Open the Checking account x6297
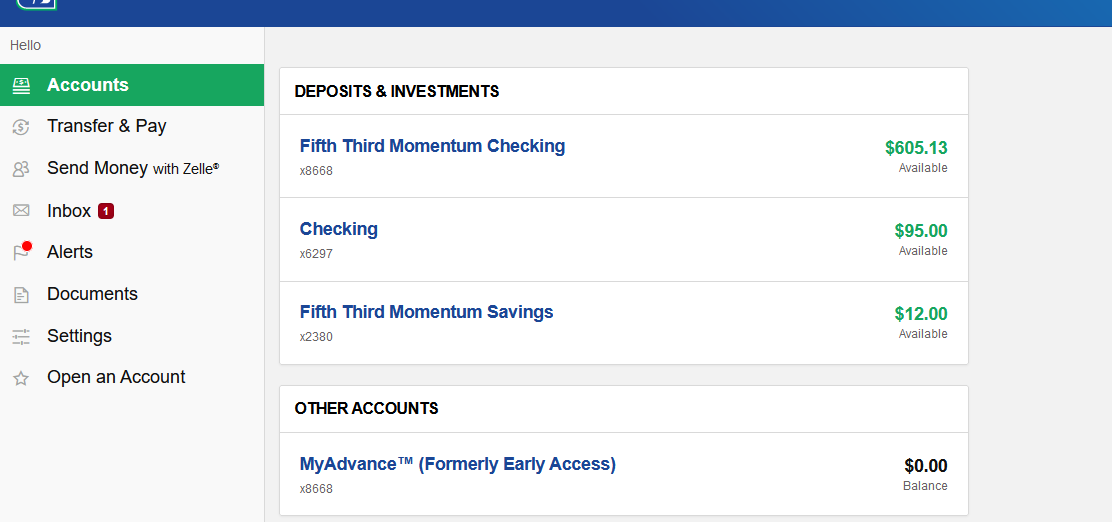The image size is (1112, 522). click(x=338, y=229)
